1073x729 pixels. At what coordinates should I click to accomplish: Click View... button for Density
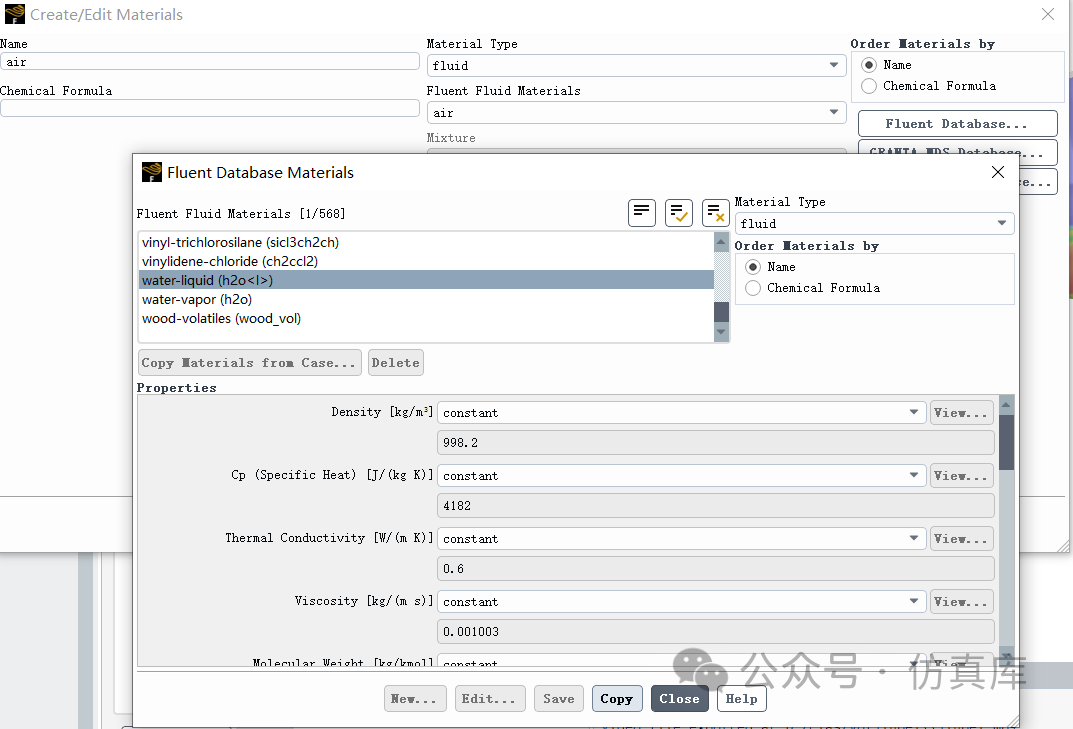pos(961,413)
